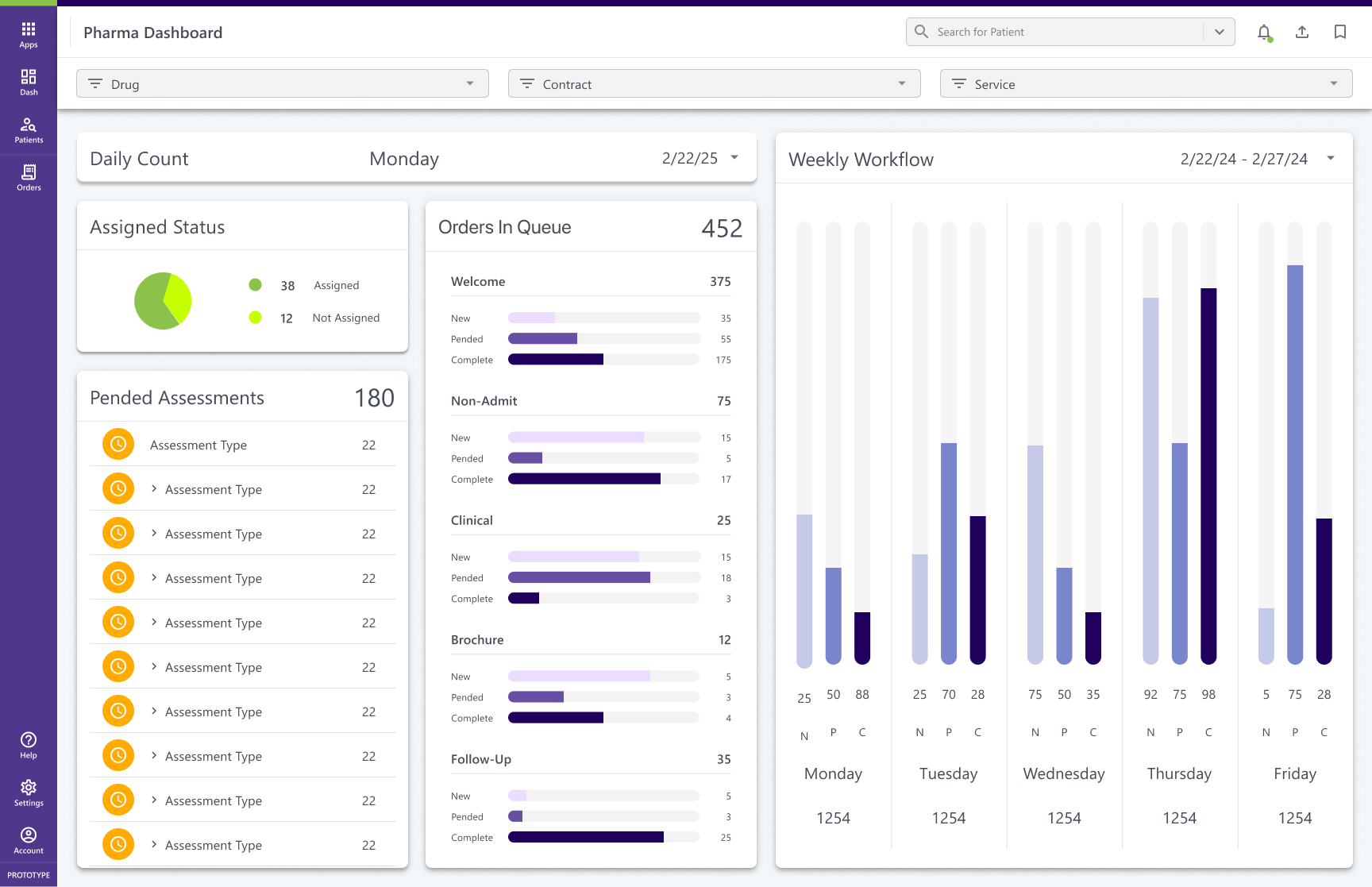Expand the Weekly Workflow date range
Screen dimensions: 1372x887
tap(1331, 159)
